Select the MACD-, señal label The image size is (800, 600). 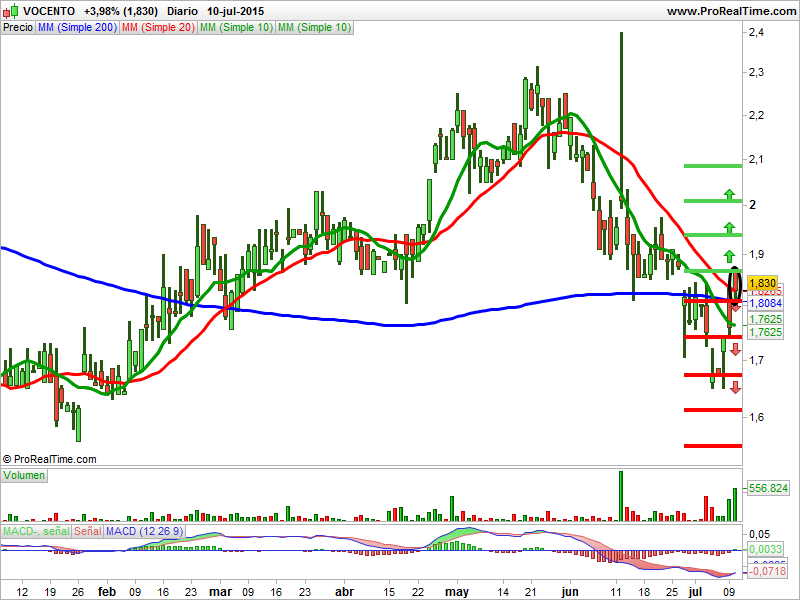click(36, 531)
